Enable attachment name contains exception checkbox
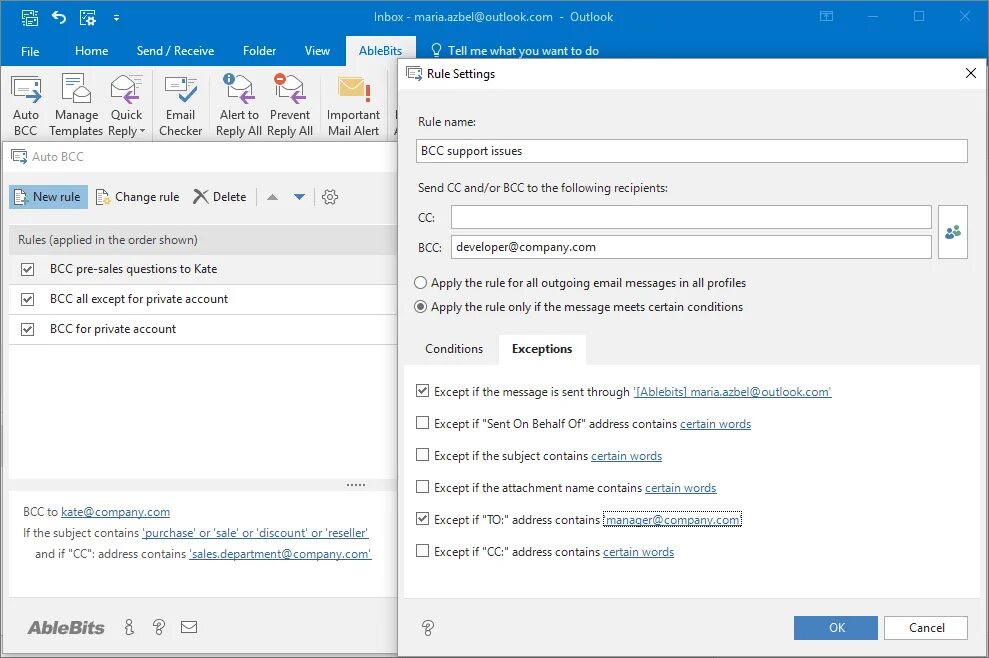 [423, 487]
